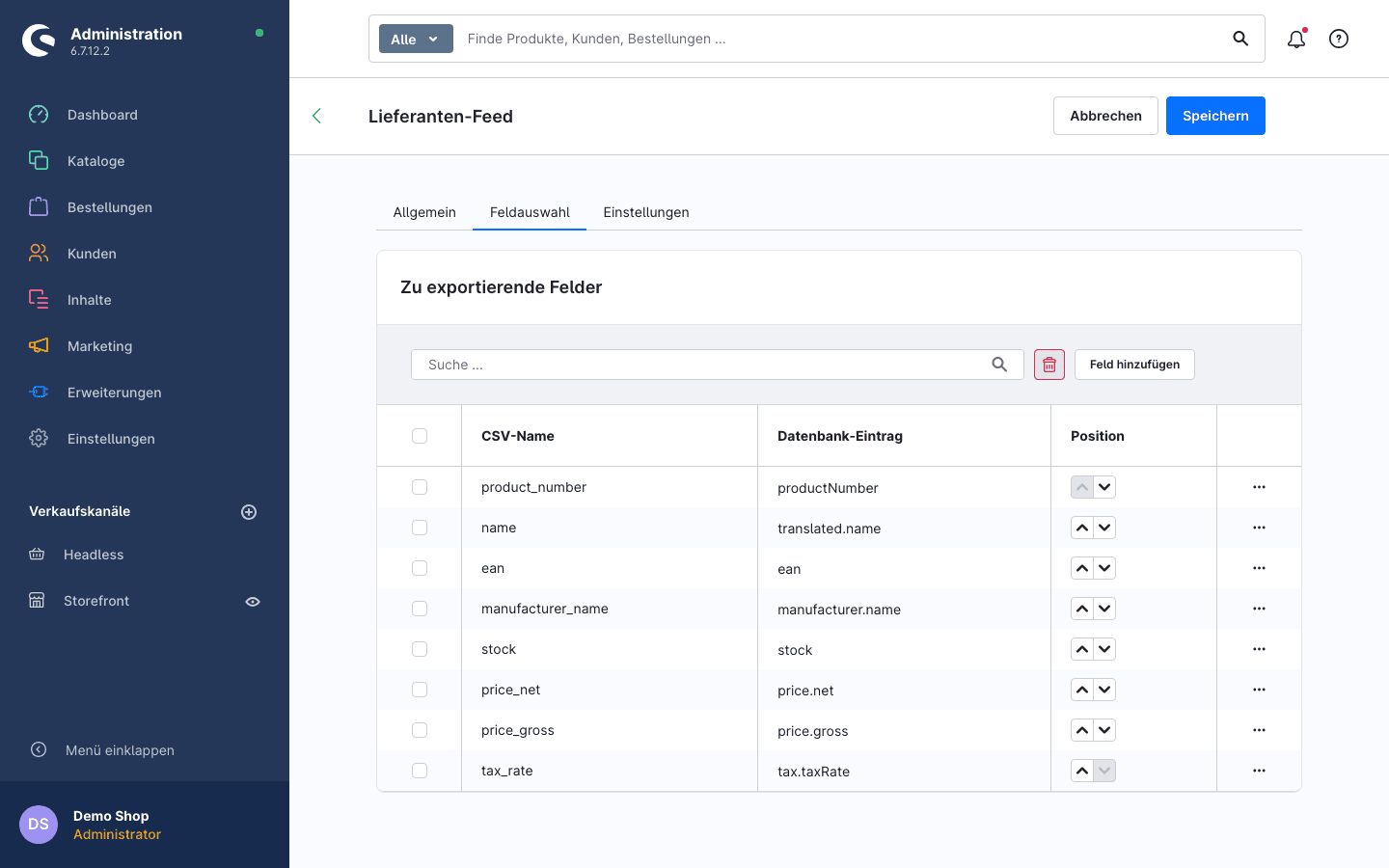Open the Alle search scope dropdown
The width and height of the screenshot is (1389, 868).
[416, 39]
